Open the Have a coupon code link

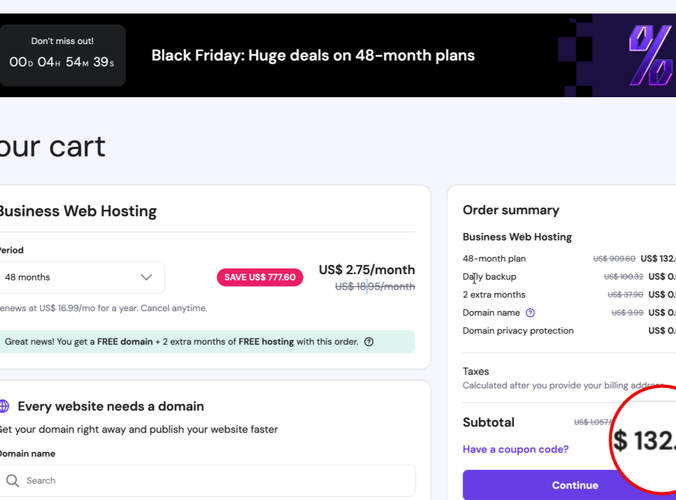coord(515,450)
